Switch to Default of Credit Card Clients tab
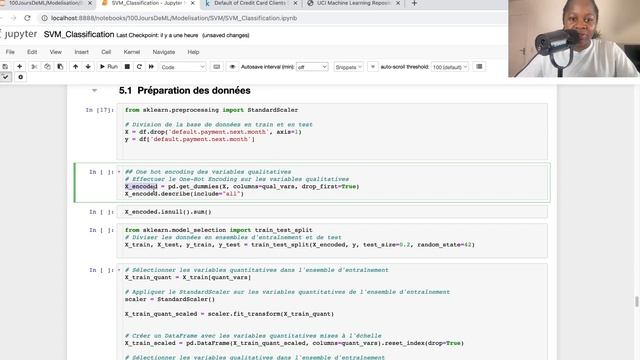Screen dimensions: 640x360 point(251,4)
